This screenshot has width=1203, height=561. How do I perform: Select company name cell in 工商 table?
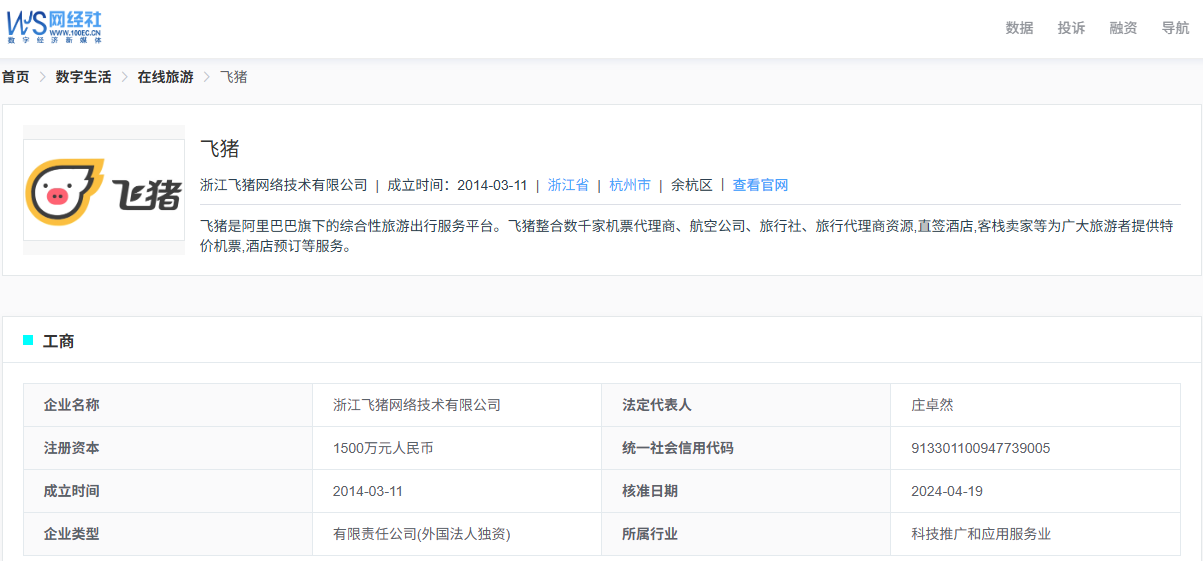(457, 405)
